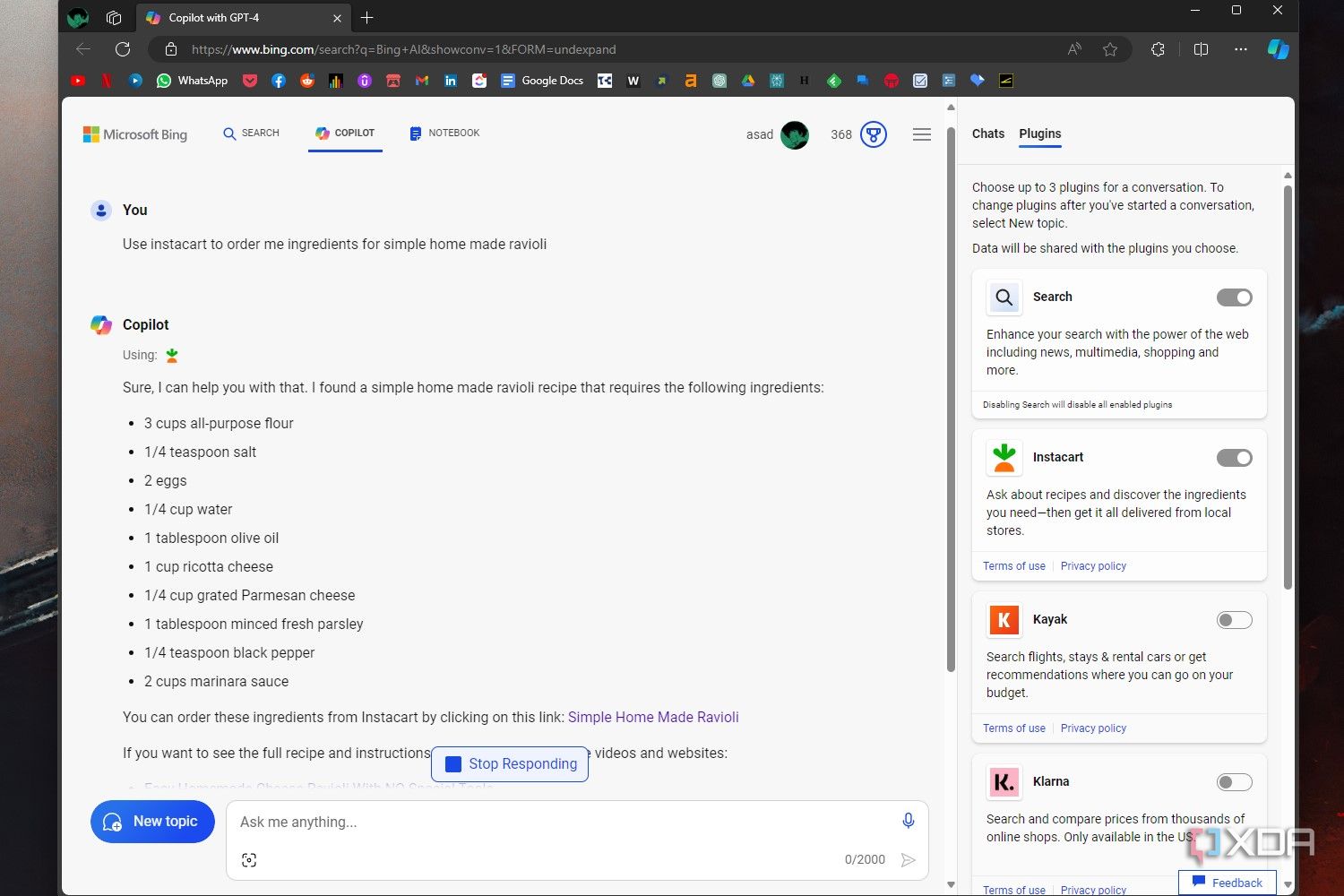Open the LinkedIn bookmark
1344x896 pixels.
click(x=451, y=81)
